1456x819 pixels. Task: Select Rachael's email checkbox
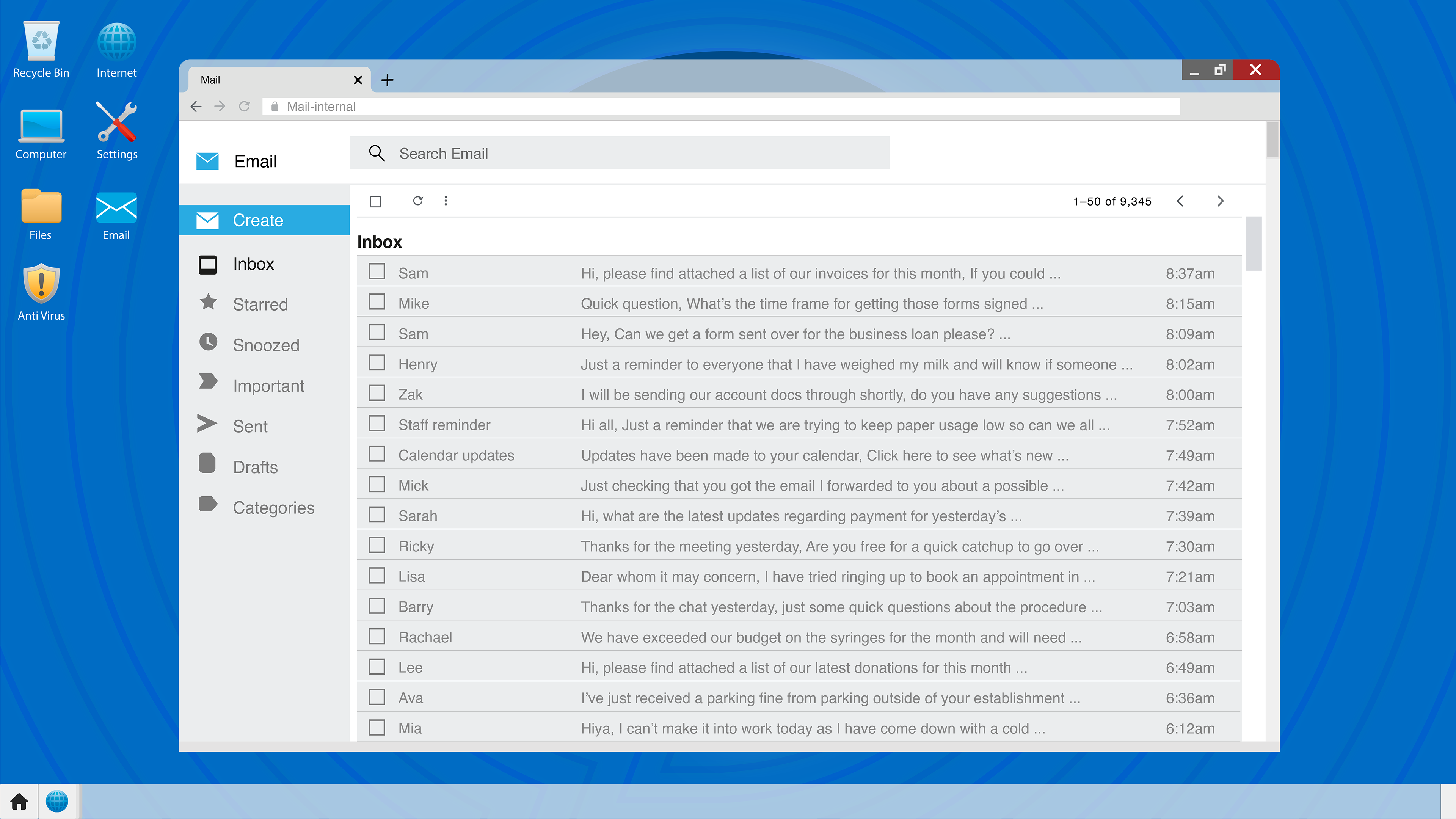[x=377, y=636]
